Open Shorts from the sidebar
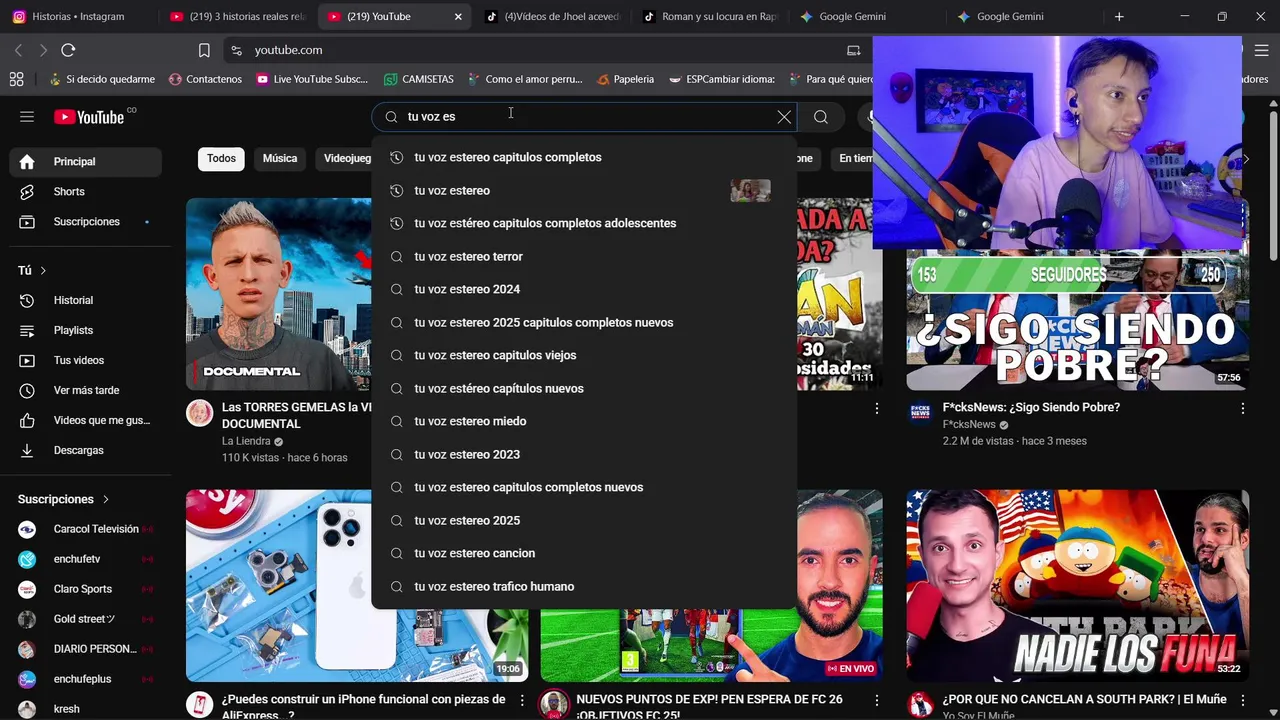The height and width of the screenshot is (720, 1280). [85, 192]
